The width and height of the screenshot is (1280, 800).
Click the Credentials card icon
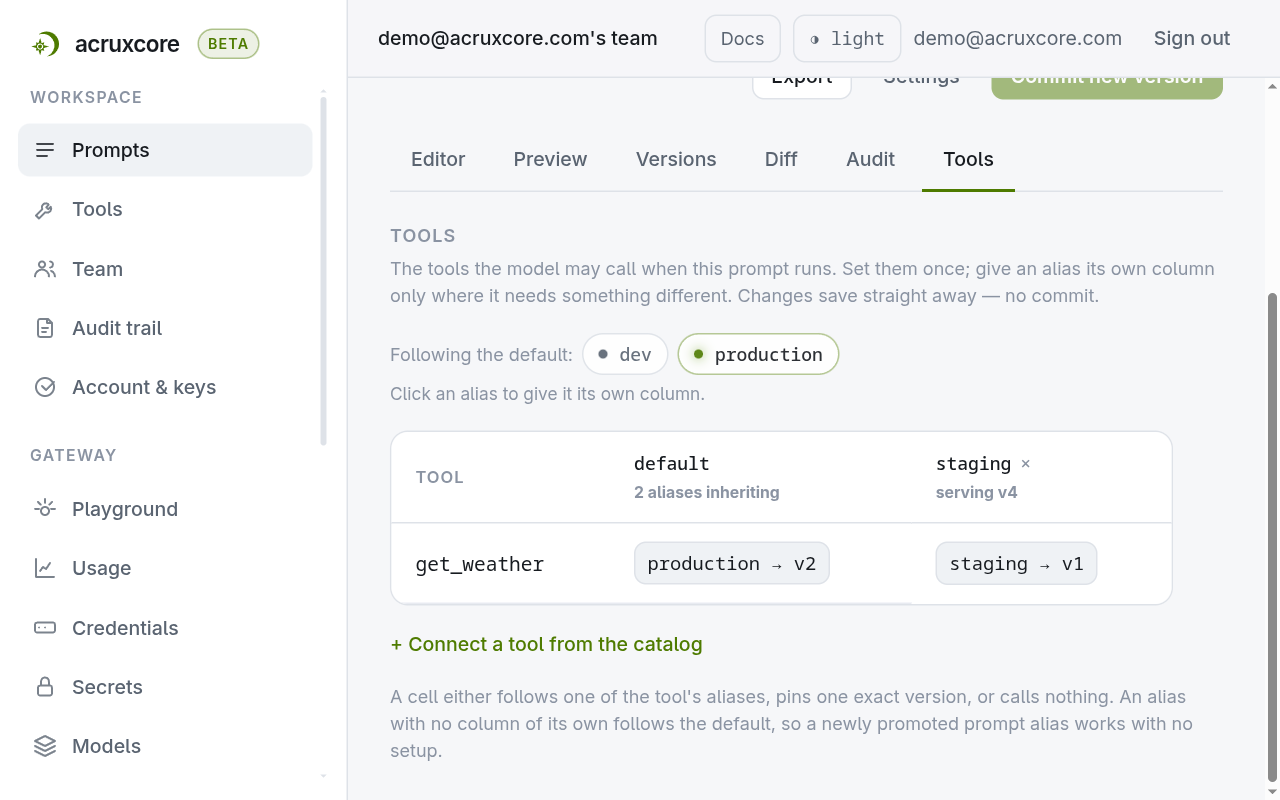pos(45,628)
